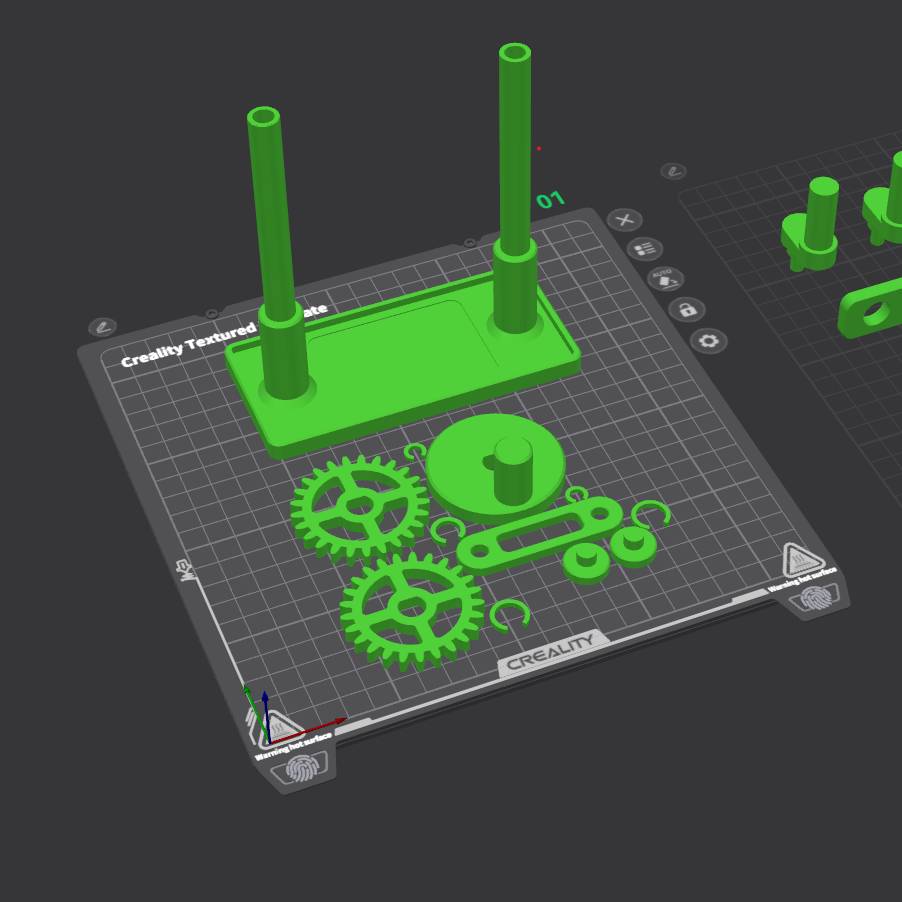Click the edit plate name icon on first plate

(102, 327)
